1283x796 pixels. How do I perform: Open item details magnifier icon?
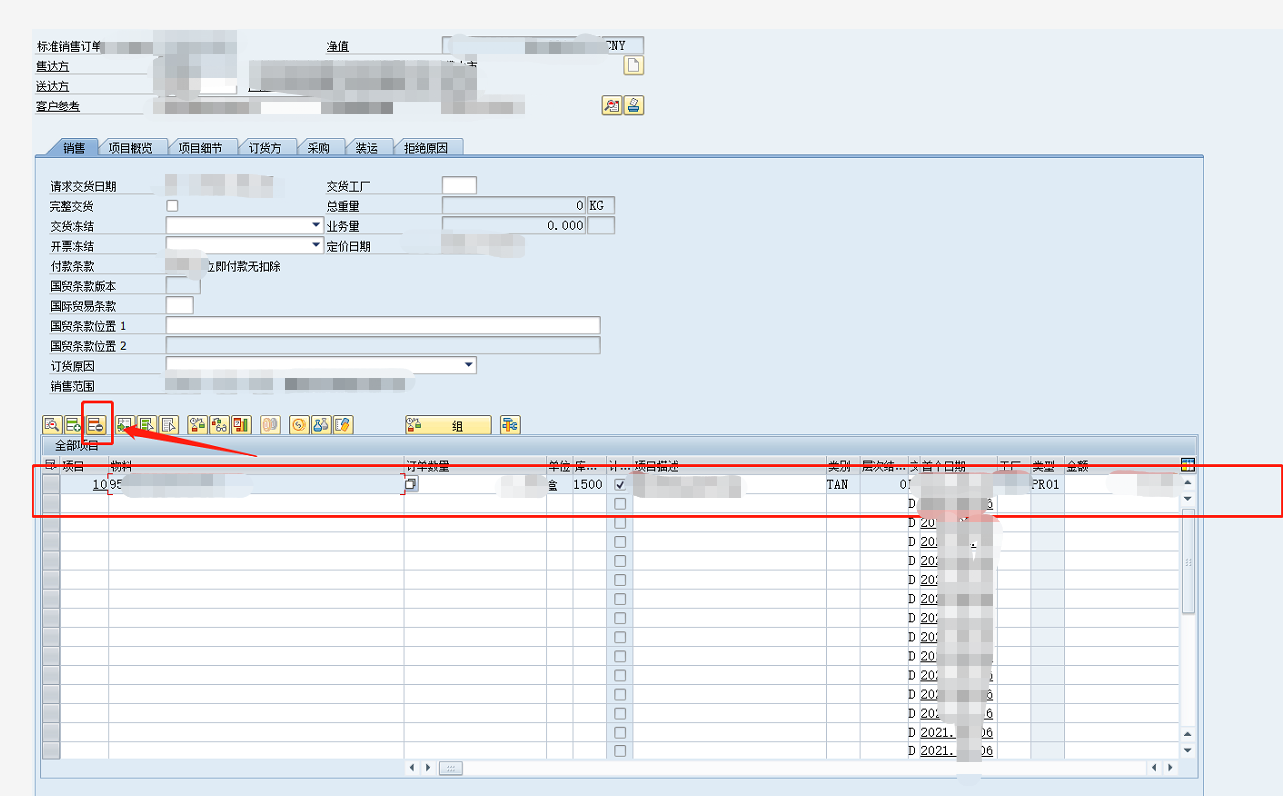(52, 425)
